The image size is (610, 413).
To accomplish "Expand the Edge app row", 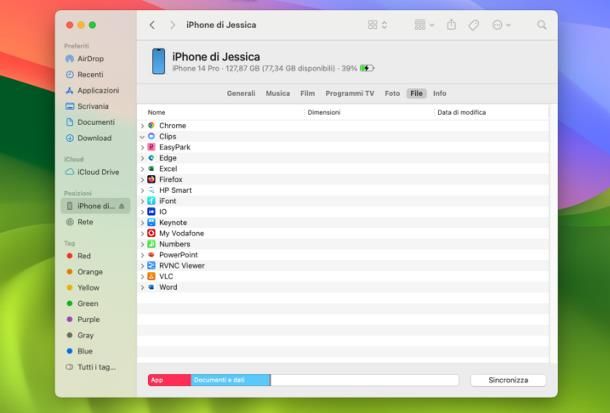I will pos(142,158).
